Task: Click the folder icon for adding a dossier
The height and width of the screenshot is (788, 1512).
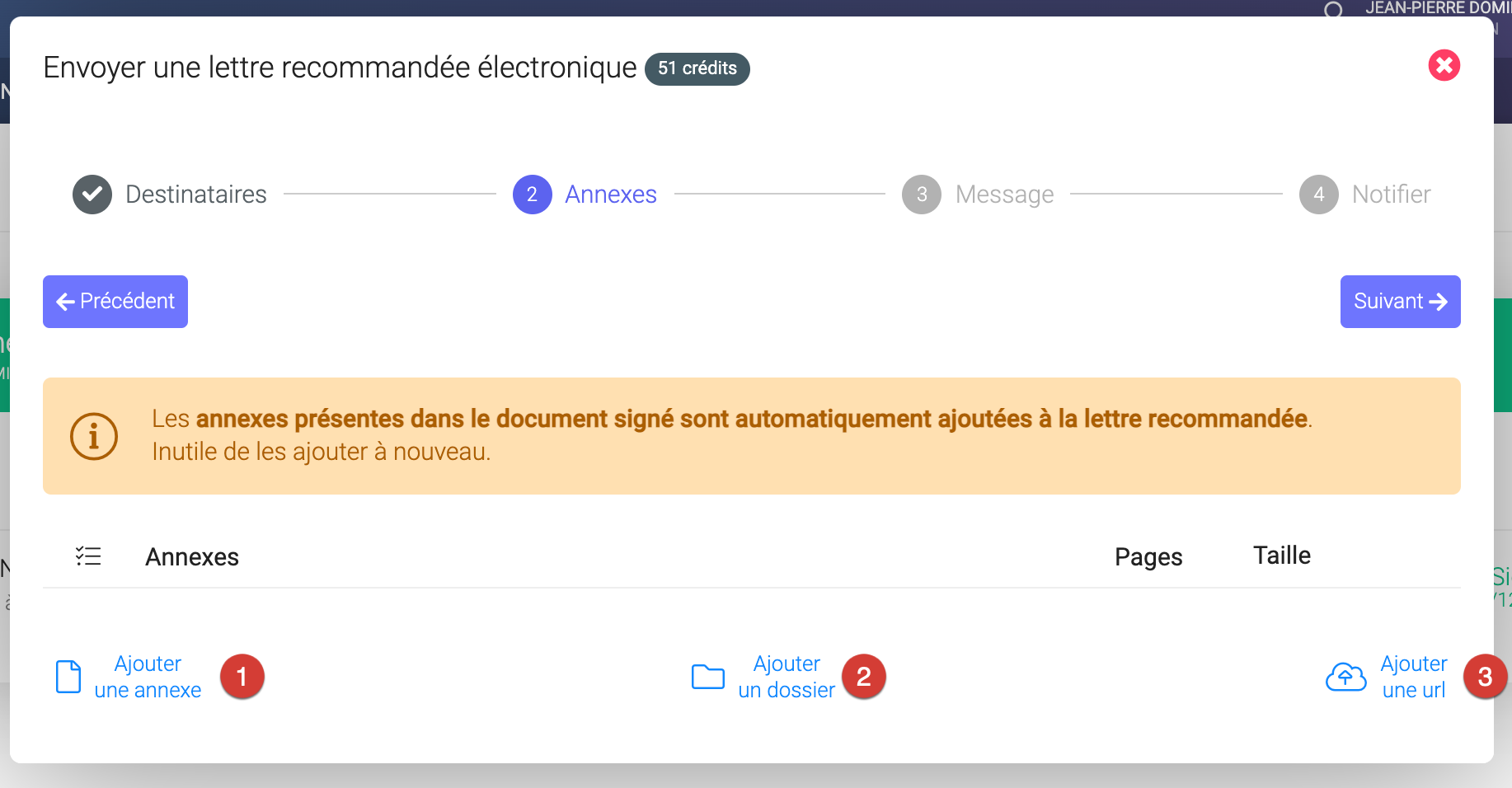Action: coord(707,677)
